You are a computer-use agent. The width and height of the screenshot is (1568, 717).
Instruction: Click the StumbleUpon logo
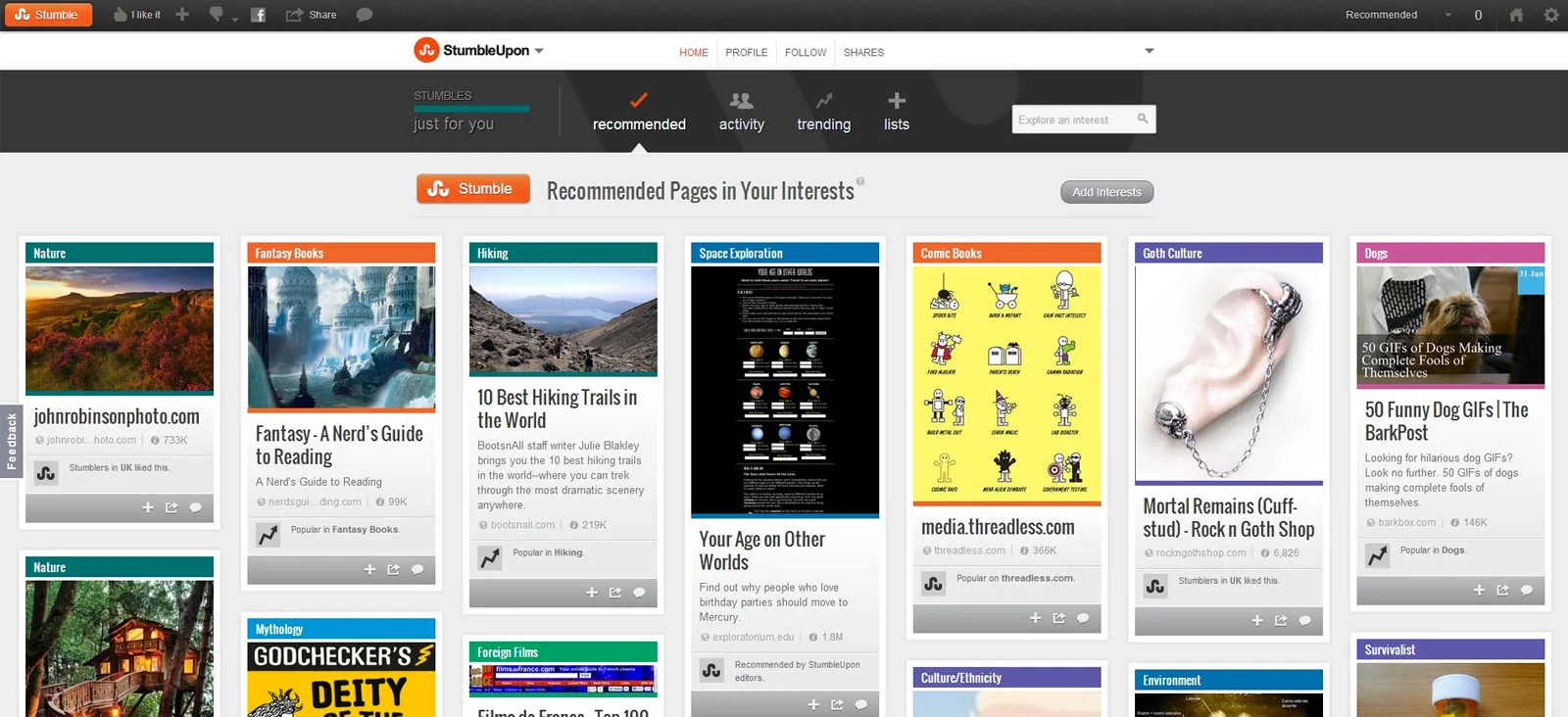point(471,50)
